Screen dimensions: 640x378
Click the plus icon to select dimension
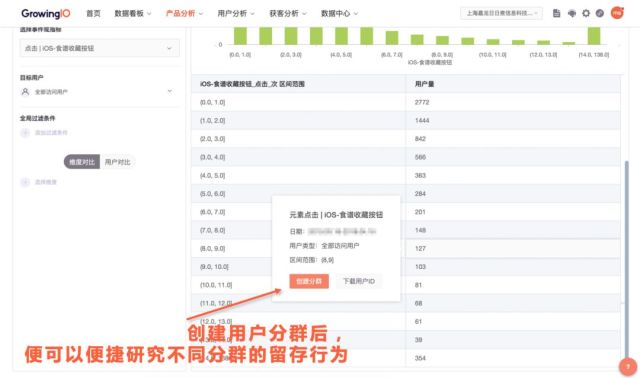click(25, 182)
